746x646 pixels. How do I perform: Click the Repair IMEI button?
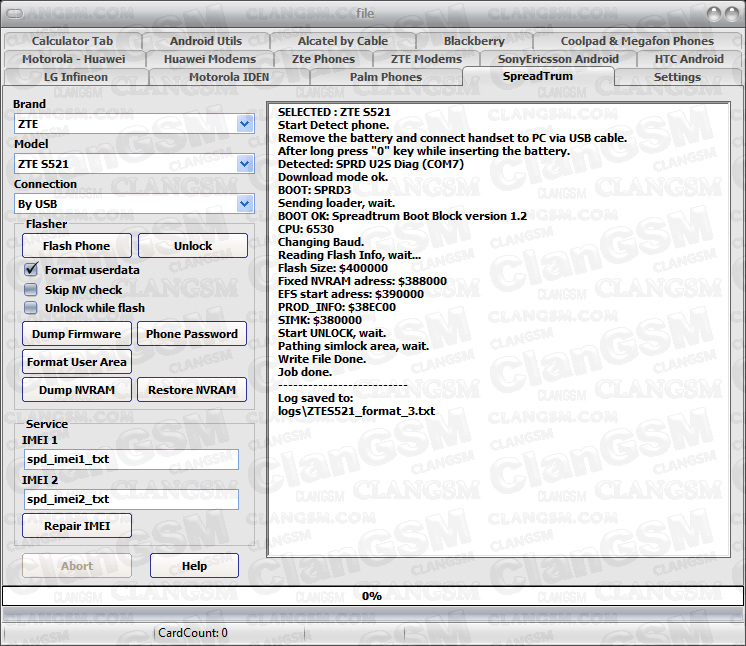click(x=77, y=526)
